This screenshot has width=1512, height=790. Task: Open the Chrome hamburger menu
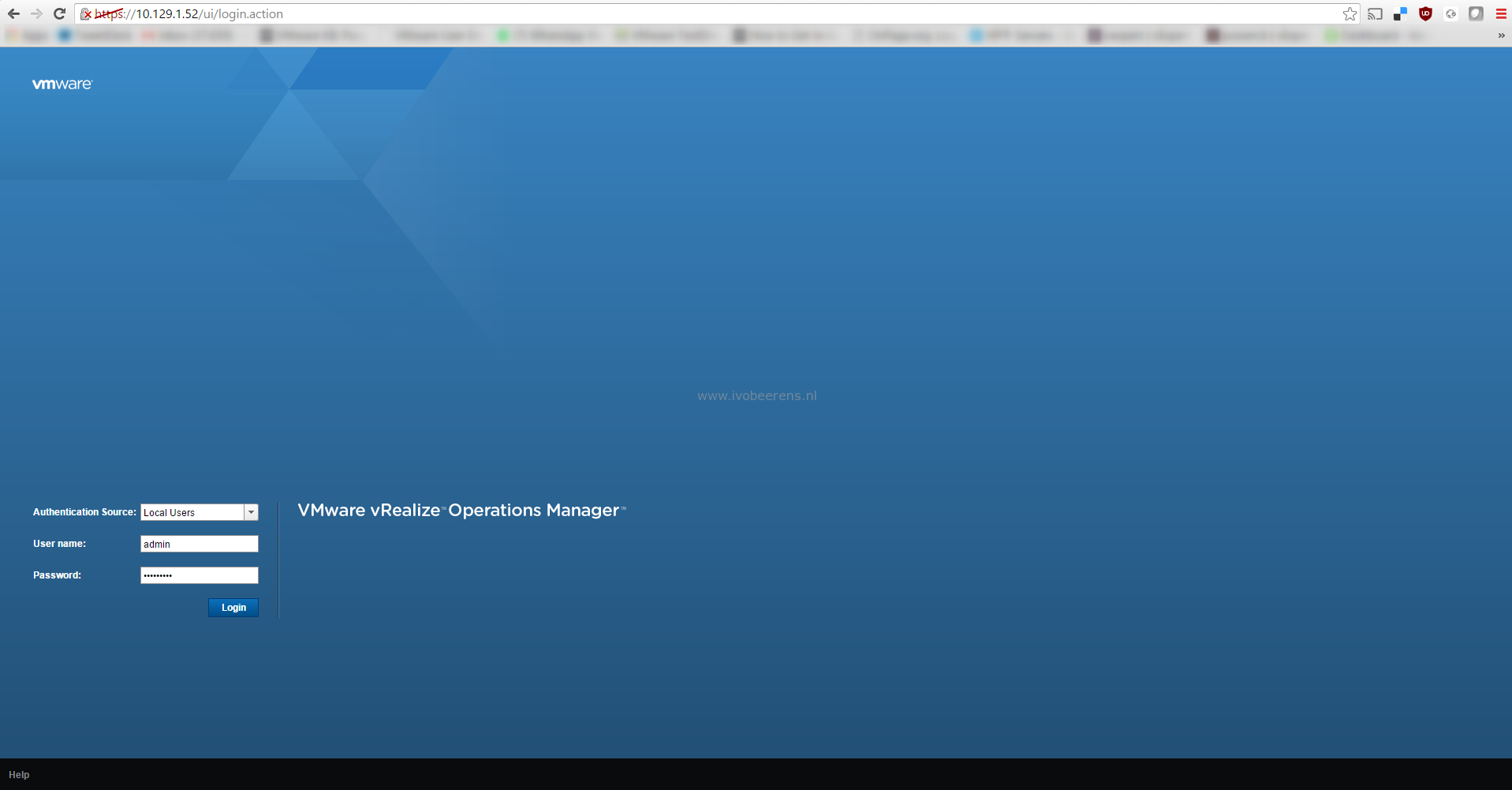coord(1501,13)
